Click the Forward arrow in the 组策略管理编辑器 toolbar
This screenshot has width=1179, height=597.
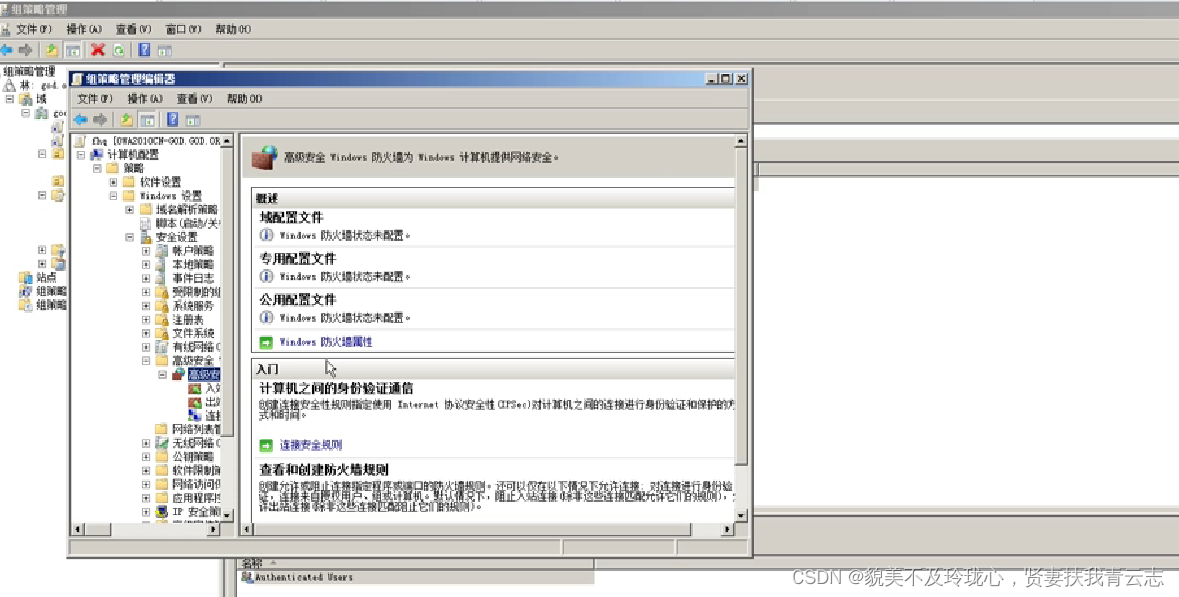(100, 120)
